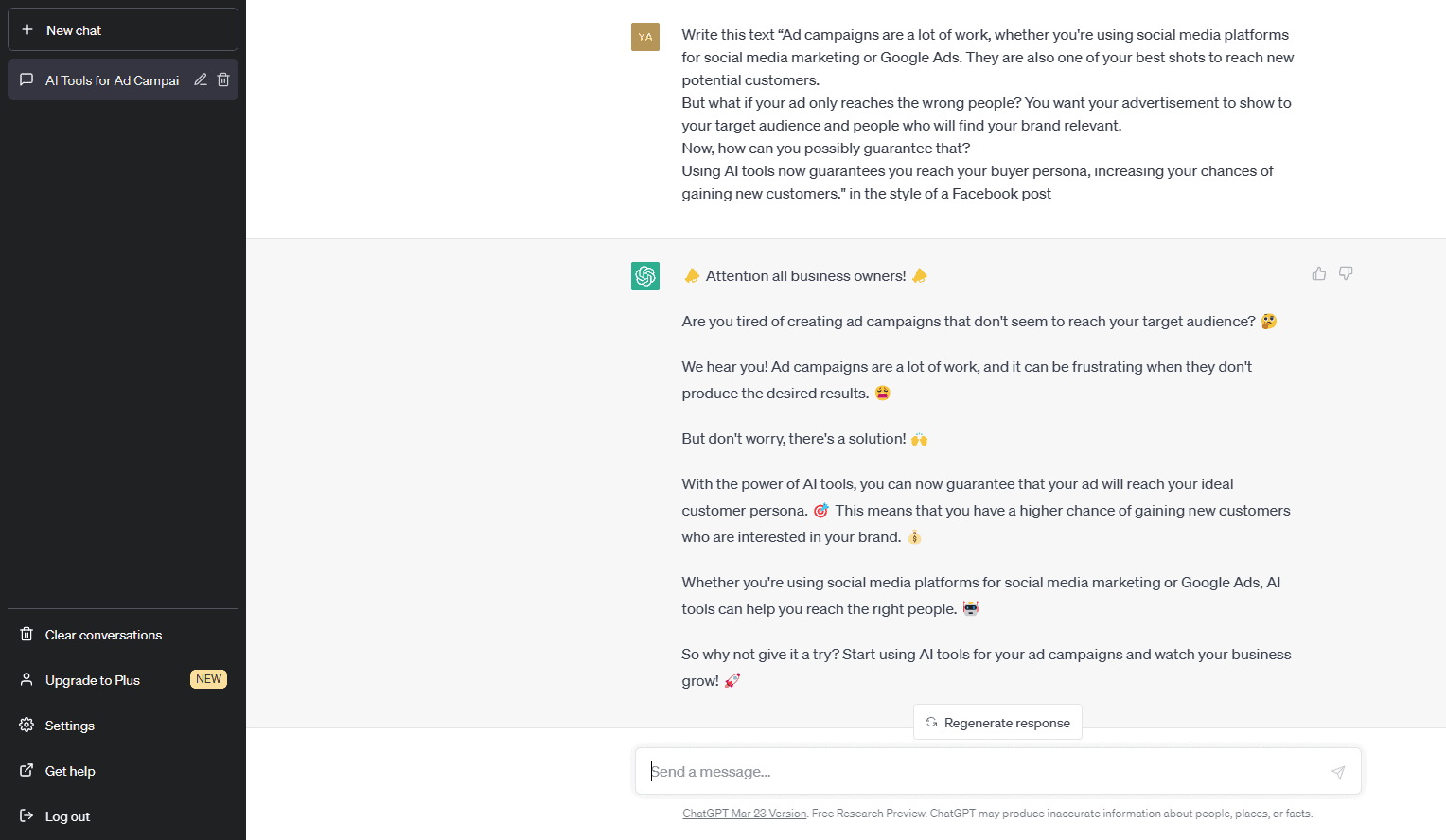
Task: Click the speech bubble icon beside AI Tools chat
Action: tap(26, 79)
